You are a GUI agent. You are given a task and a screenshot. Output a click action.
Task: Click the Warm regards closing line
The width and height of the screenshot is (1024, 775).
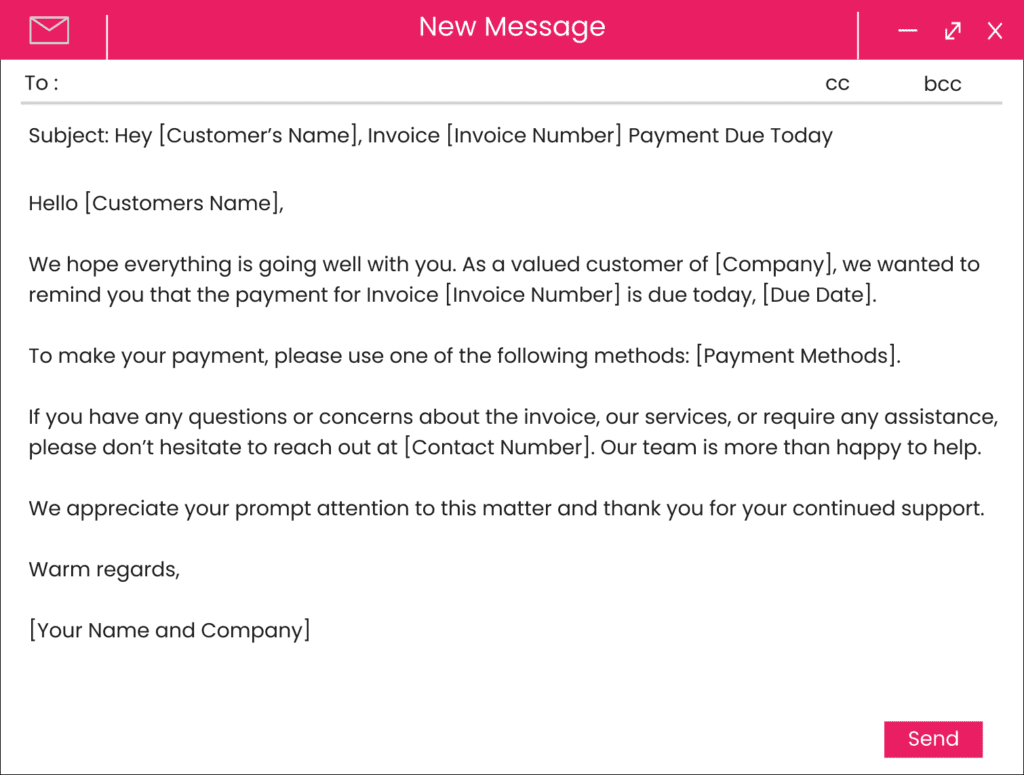pyautogui.click(x=104, y=570)
